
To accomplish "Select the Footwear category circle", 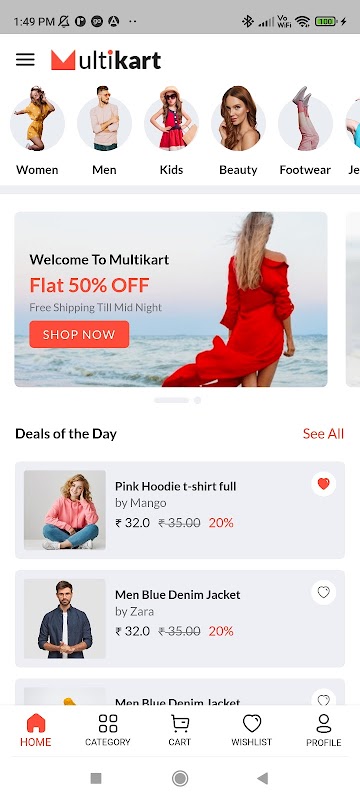I will click(305, 122).
